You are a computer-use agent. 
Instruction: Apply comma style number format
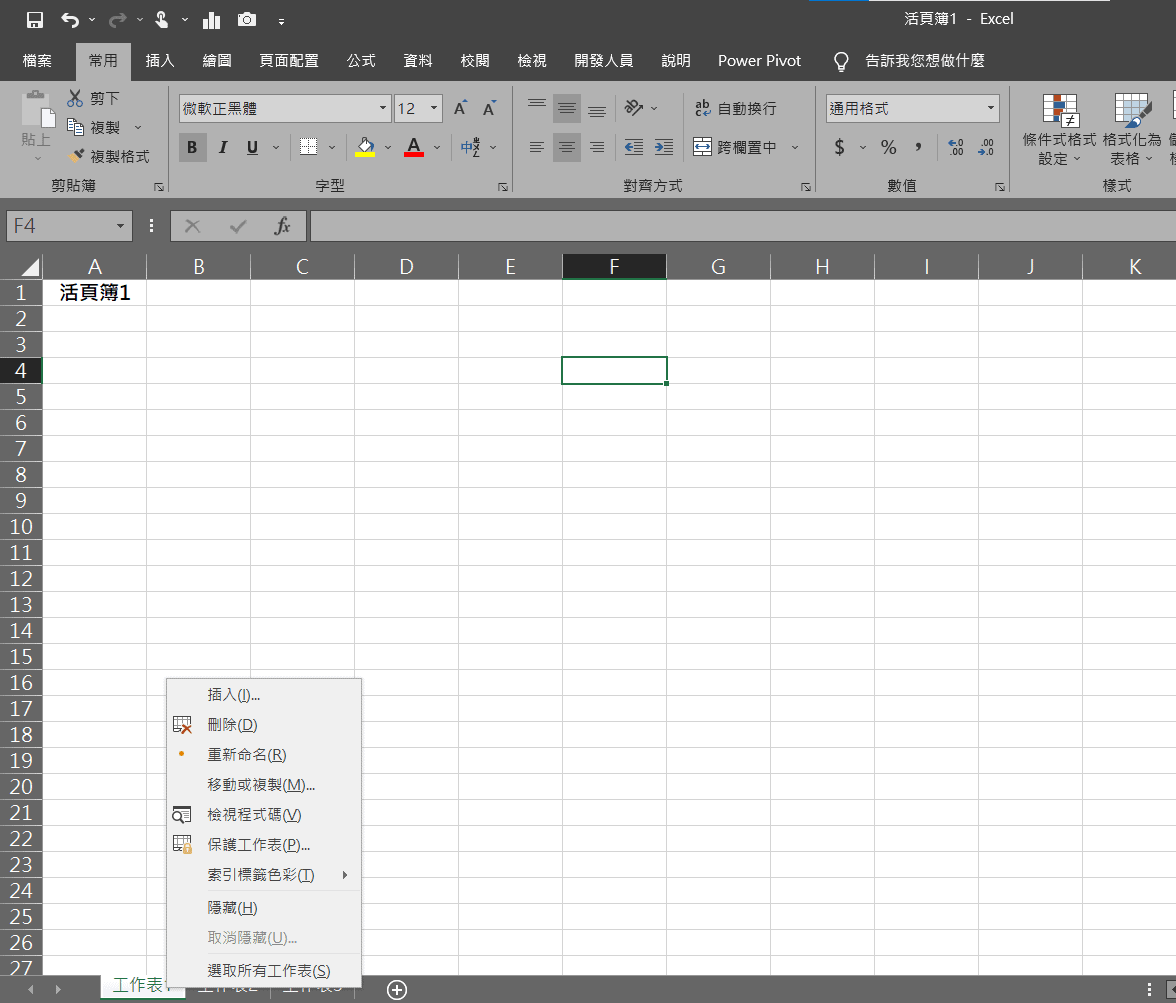(x=918, y=147)
